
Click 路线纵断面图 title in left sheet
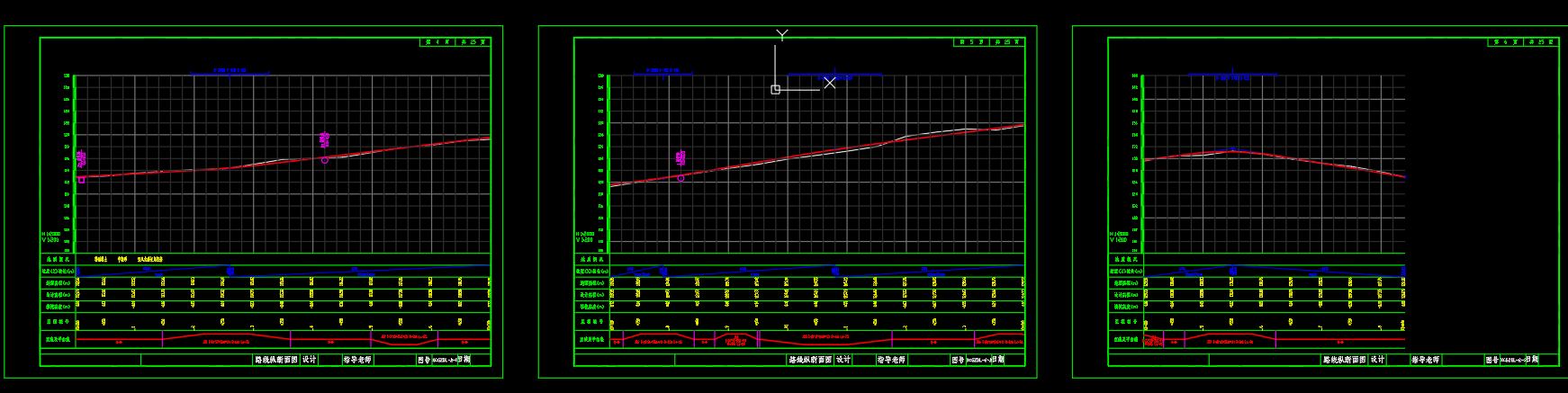point(275,360)
